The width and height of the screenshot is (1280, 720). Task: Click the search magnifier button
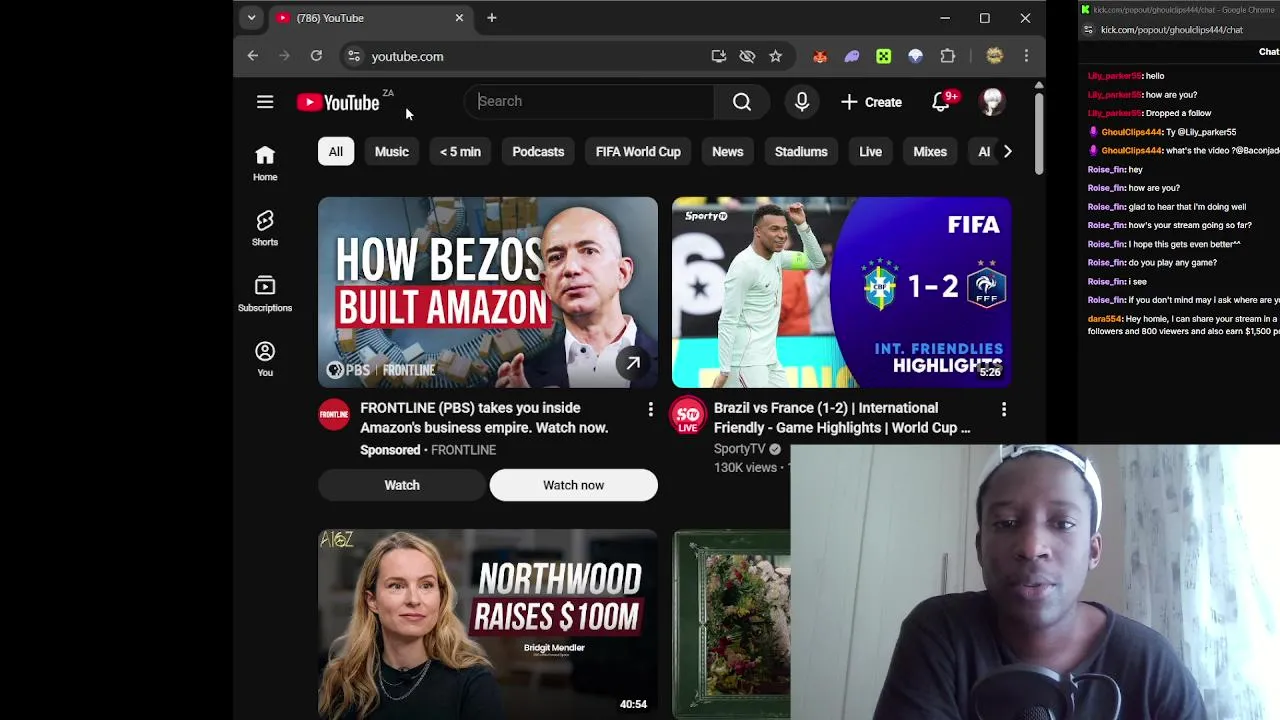(742, 101)
